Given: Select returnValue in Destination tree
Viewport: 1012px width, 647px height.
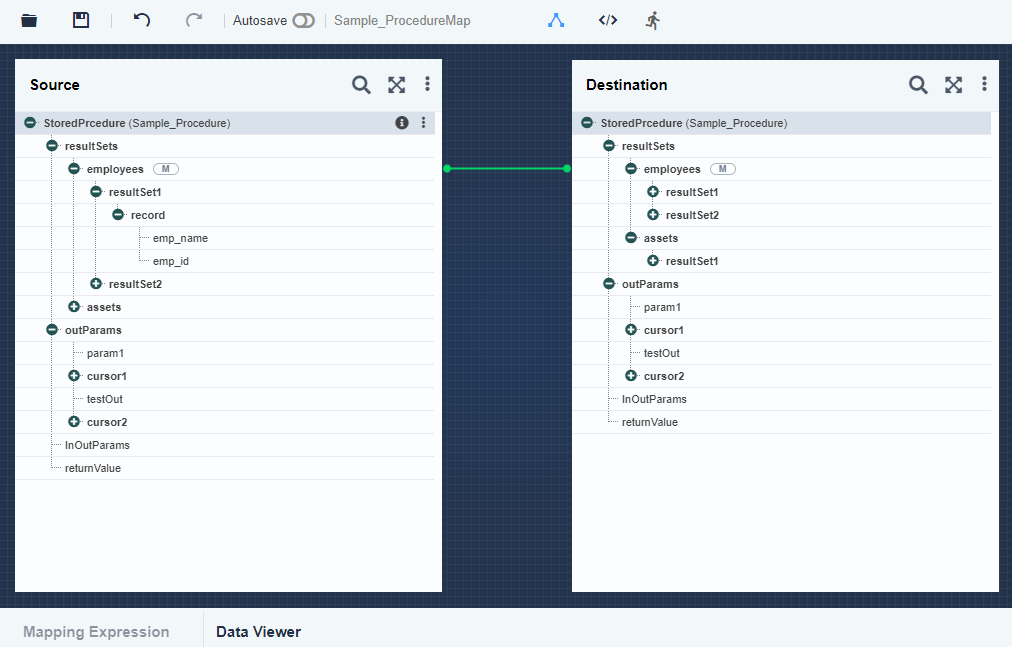Looking at the screenshot, I should point(649,422).
